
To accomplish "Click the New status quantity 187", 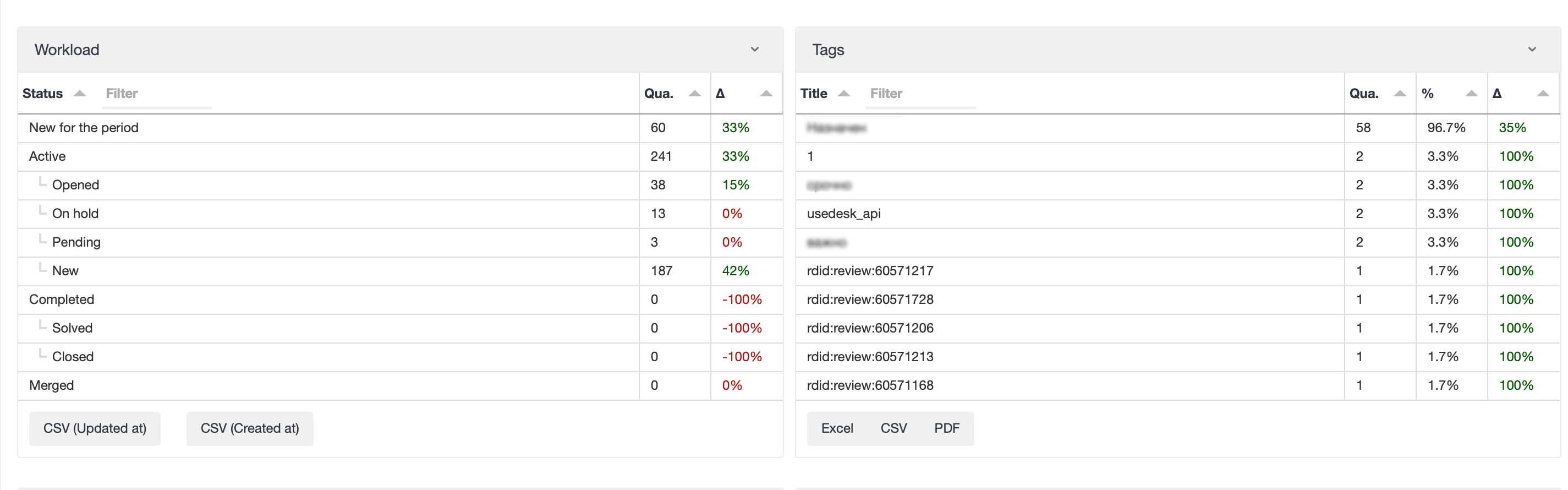I will click(x=661, y=271).
